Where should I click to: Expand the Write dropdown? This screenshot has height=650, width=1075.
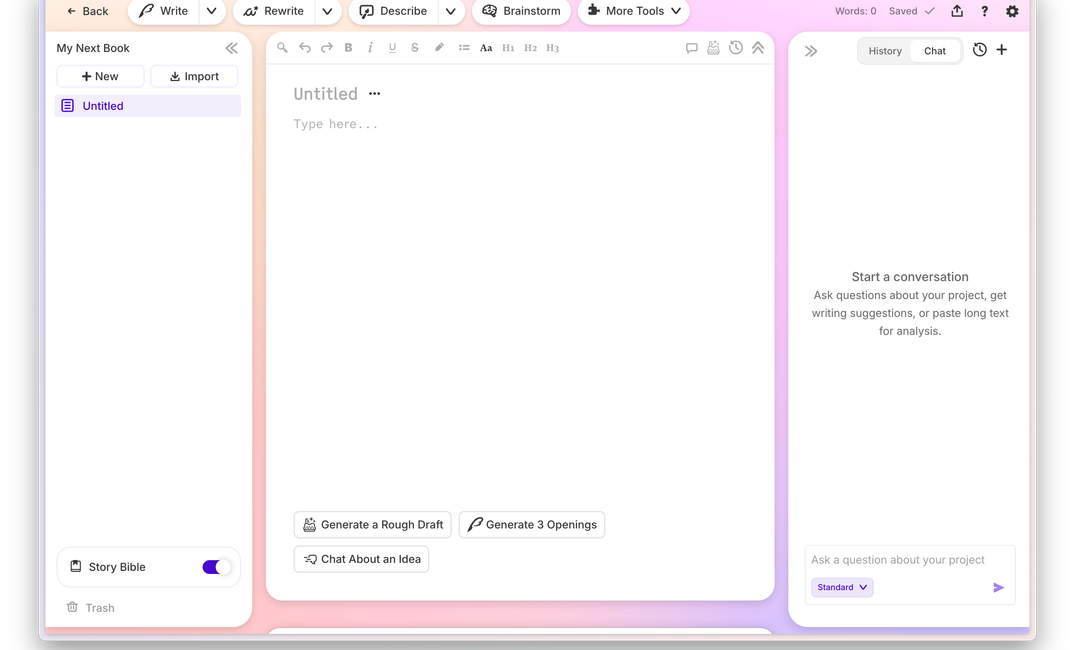pyautogui.click(x=210, y=11)
